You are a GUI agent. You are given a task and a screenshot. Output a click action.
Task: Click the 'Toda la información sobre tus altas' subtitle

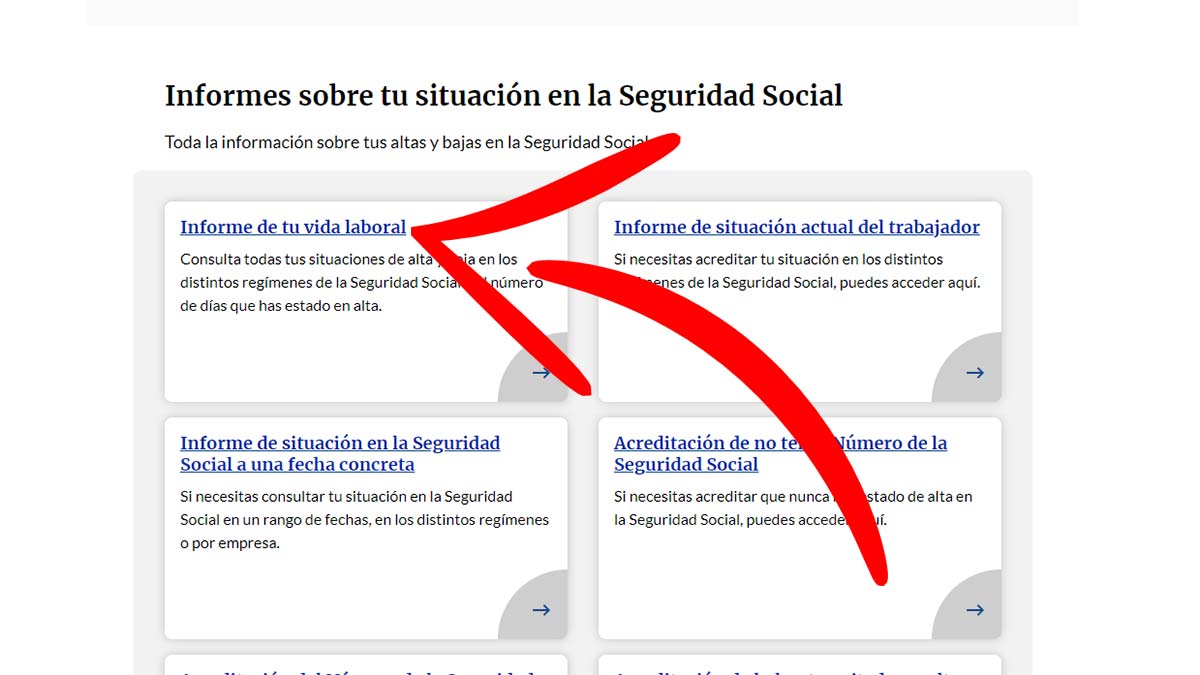(x=400, y=142)
